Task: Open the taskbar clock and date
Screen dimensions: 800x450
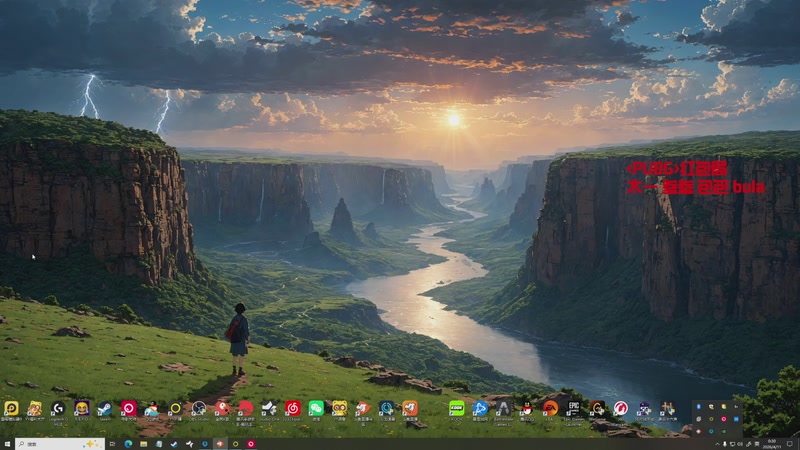Action: [x=772, y=443]
